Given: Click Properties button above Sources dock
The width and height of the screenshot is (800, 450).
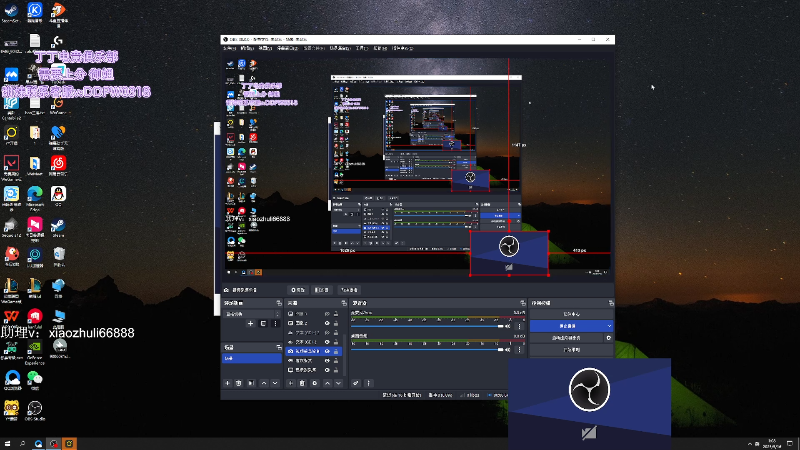Looking at the screenshot, I should (298, 290).
